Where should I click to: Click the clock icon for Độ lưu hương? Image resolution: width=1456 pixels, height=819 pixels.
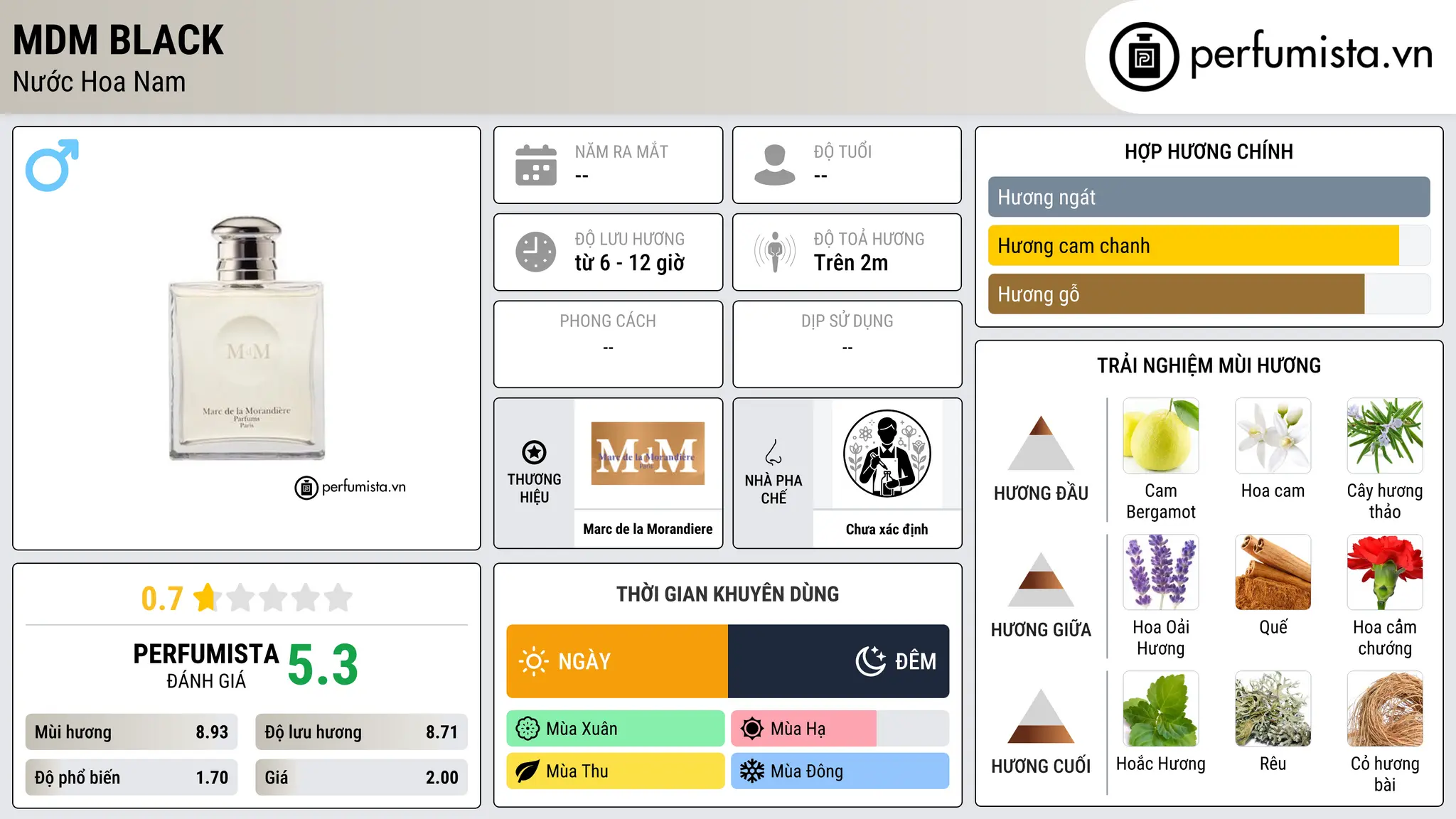(x=536, y=252)
